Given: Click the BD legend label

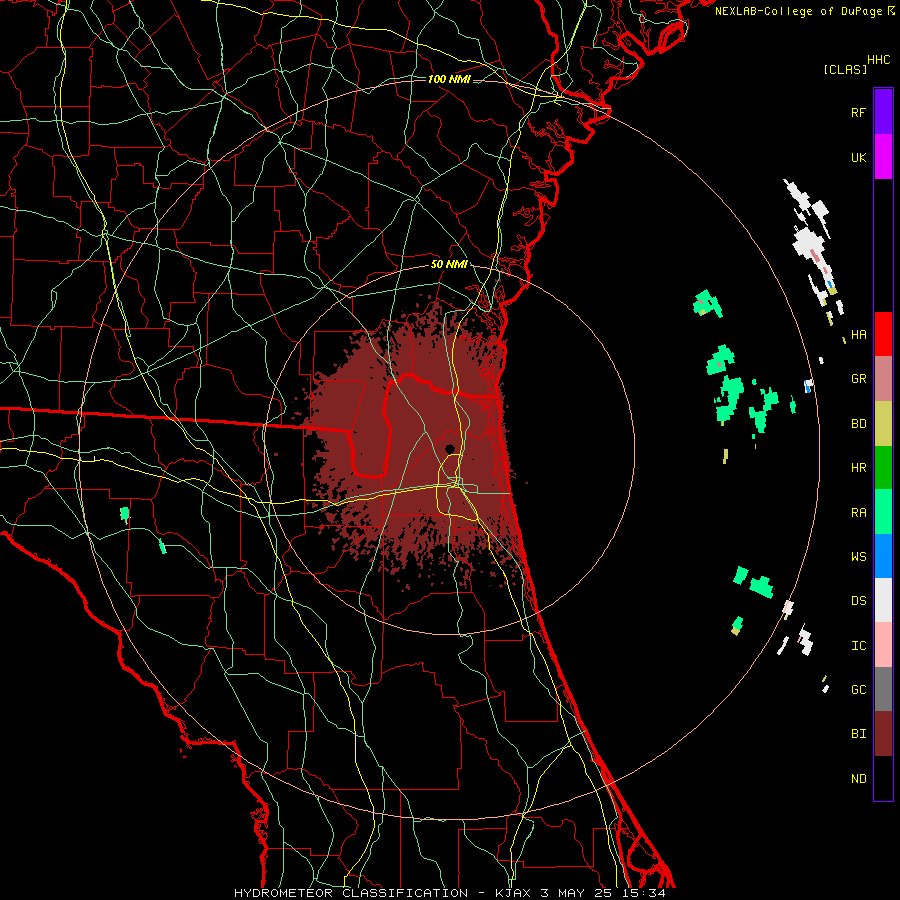Looking at the screenshot, I should tap(858, 424).
